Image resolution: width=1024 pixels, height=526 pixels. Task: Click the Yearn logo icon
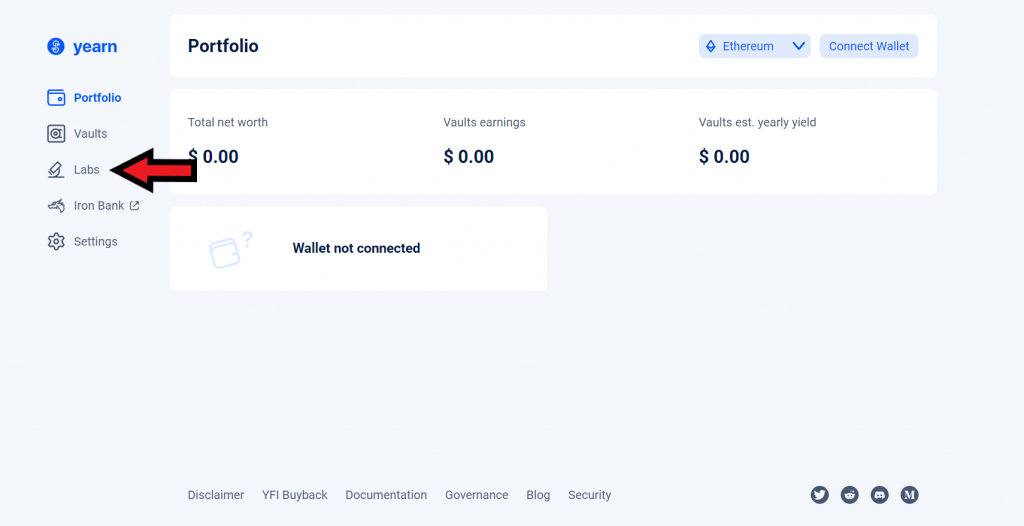click(x=55, y=46)
